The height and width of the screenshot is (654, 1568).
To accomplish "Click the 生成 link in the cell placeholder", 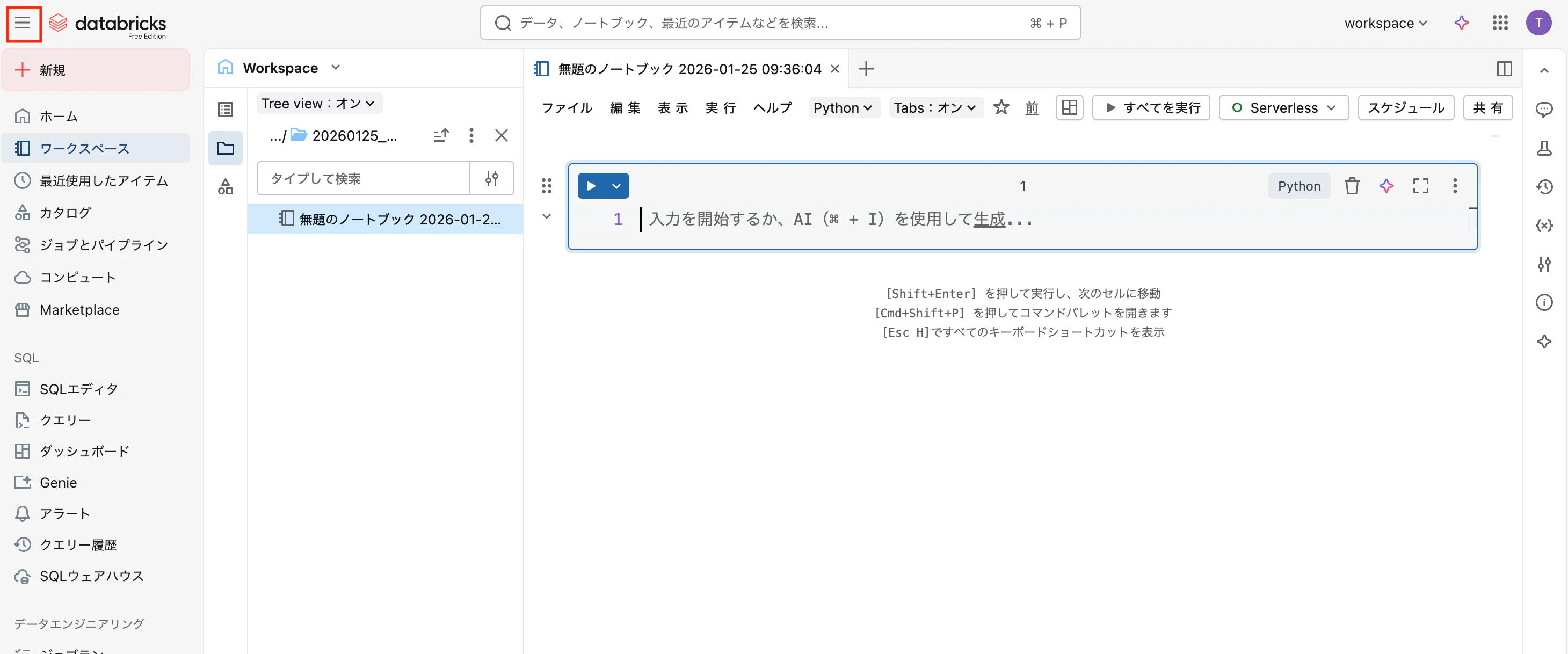I will [989, 219].
